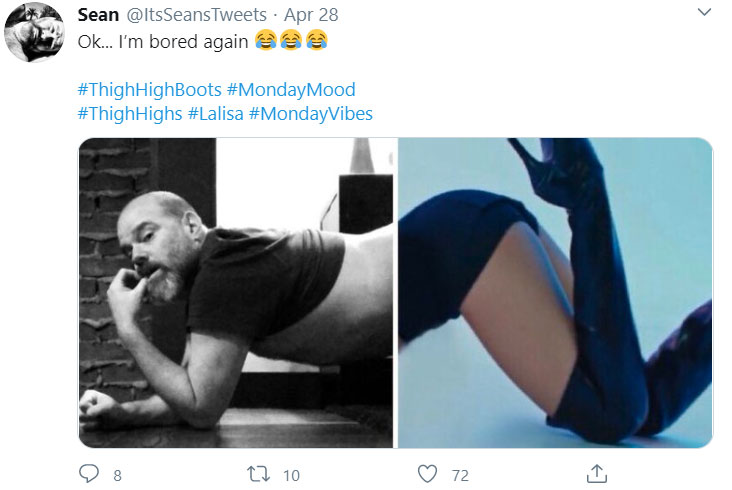Like the tweet with the heart icon
The height and width of the screenshot is (490, 732).
(x=428, y=474)
